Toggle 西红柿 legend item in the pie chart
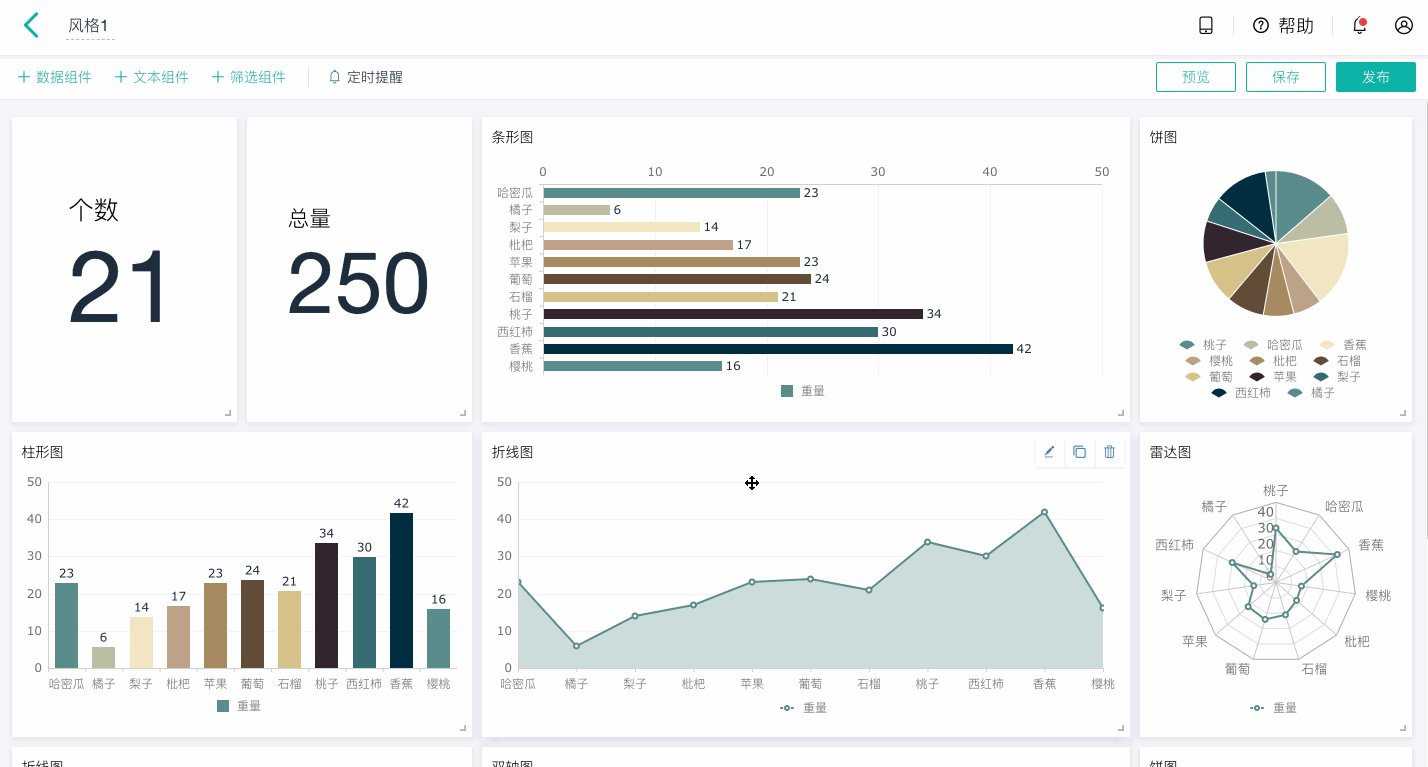The width and height of the screenshot is (1428, 767). pyautogui.click(x=1241, y=393)
